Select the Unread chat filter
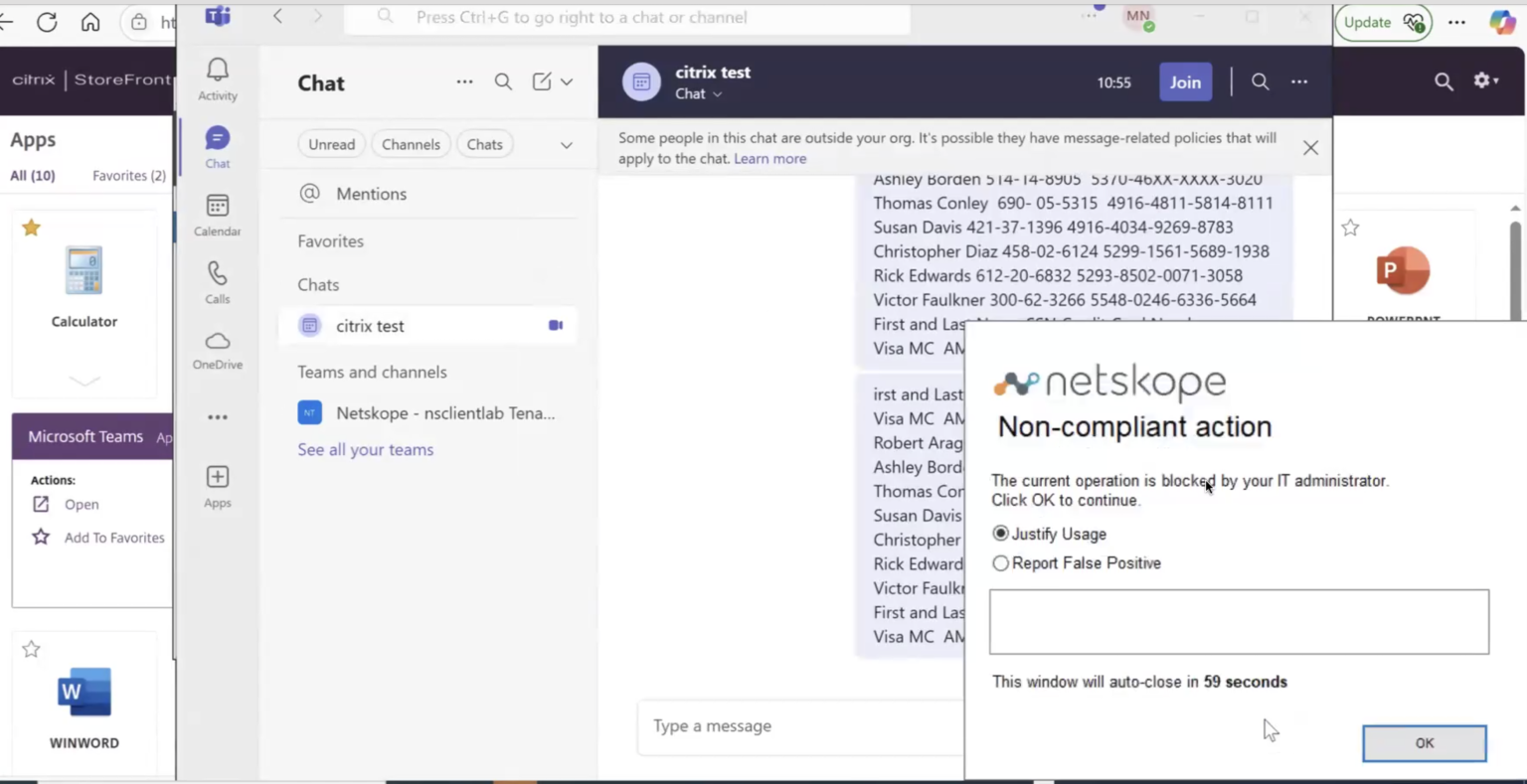 click(x=331, y=144)
